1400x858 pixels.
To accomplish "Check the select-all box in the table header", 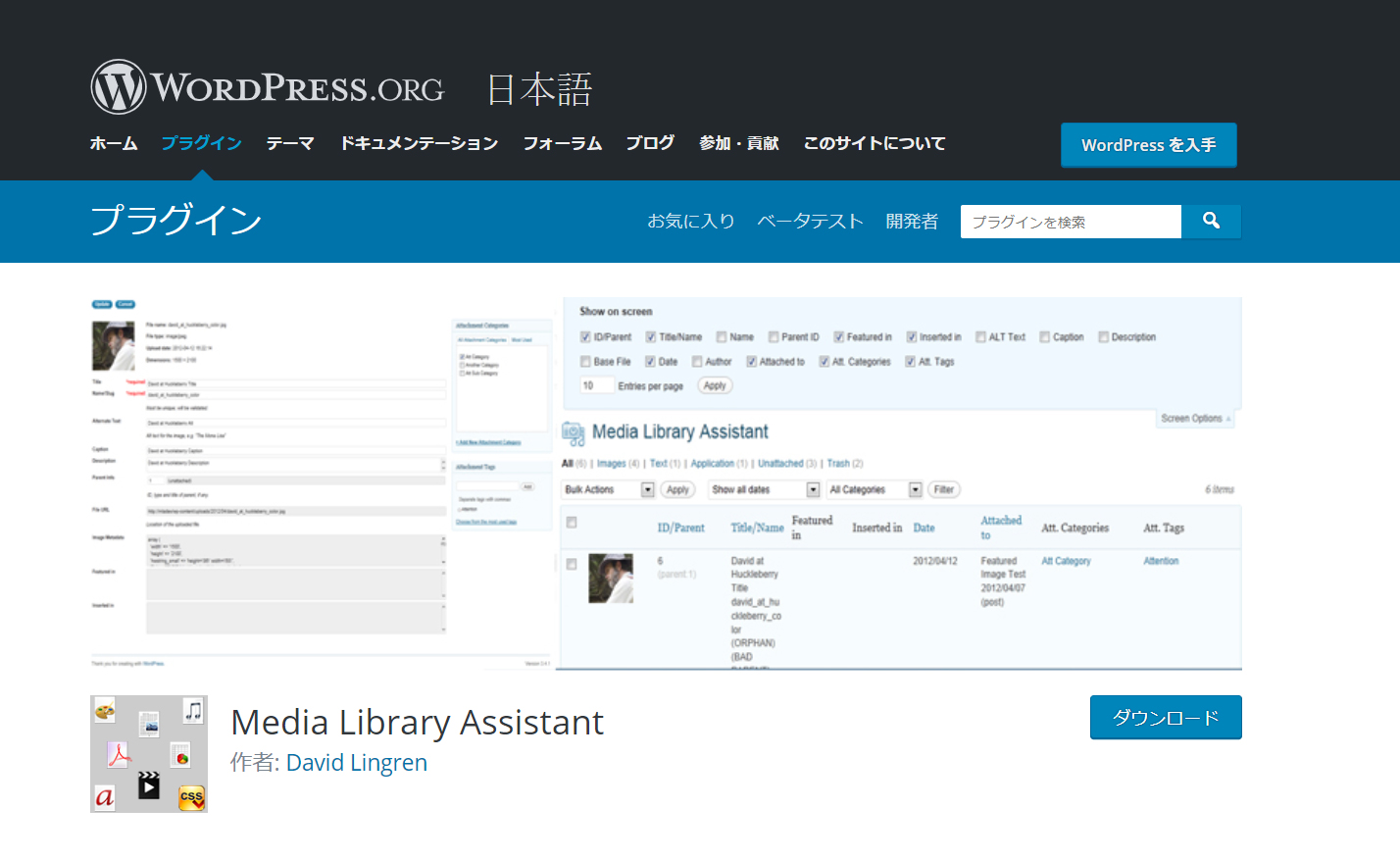I will 572,523.
